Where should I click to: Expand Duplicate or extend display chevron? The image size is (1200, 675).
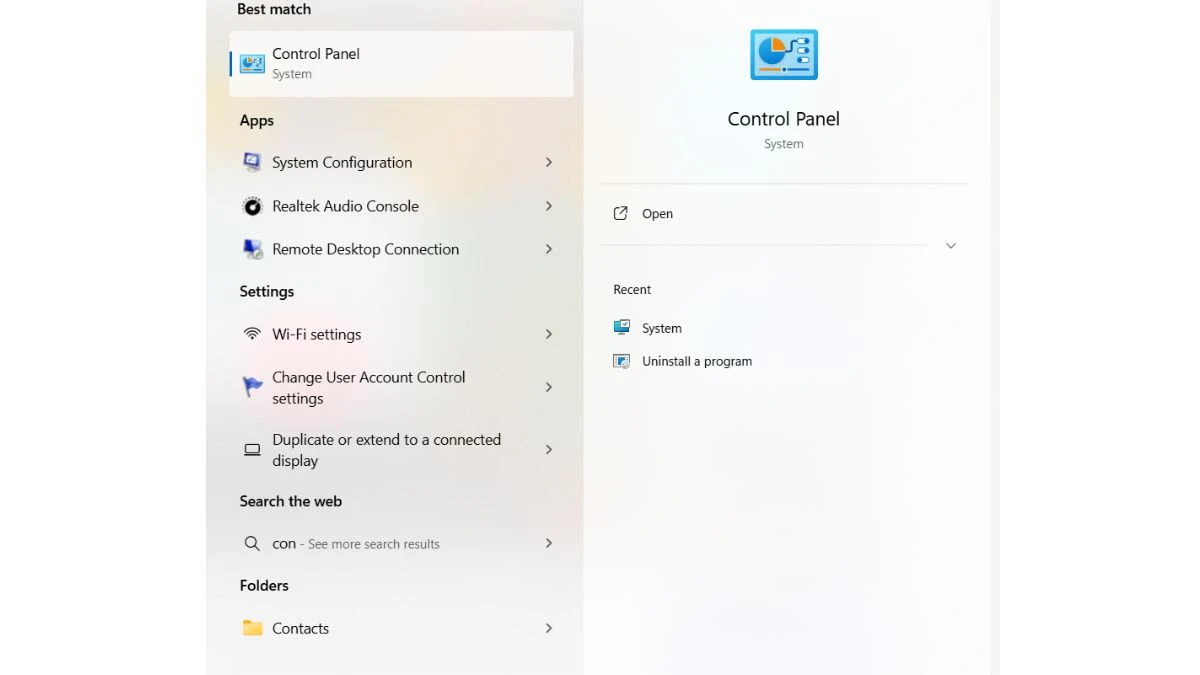(x=548, y=450)
